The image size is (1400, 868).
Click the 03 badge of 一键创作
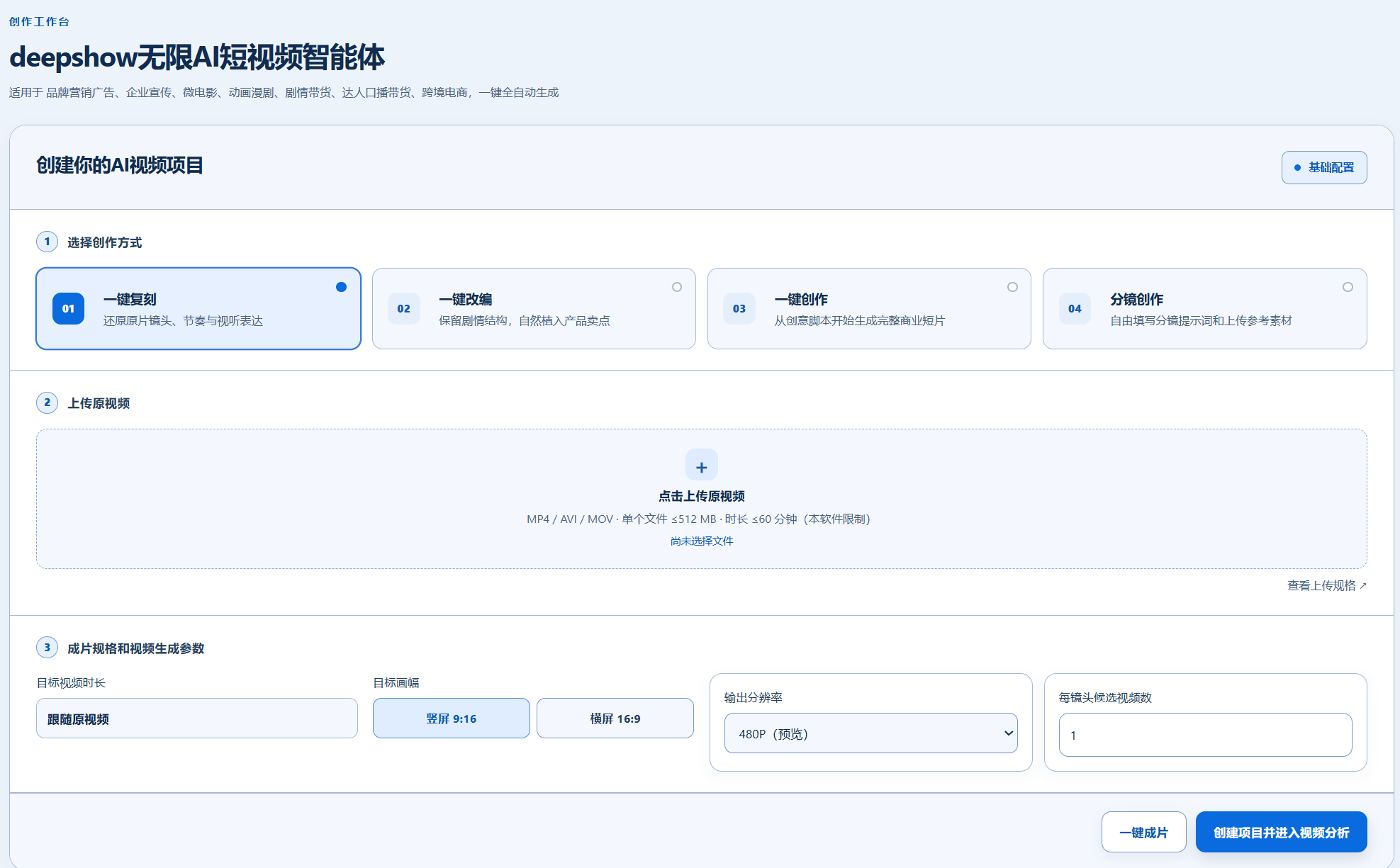tap(739, 309)
